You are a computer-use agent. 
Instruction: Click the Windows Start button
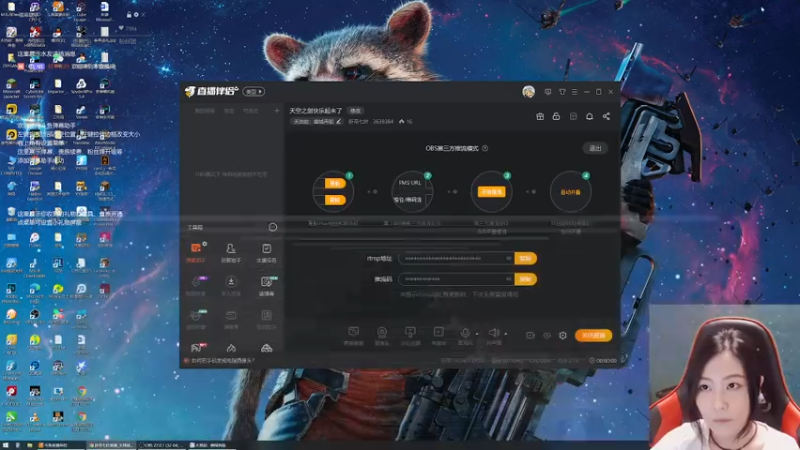tap(5, 445)
